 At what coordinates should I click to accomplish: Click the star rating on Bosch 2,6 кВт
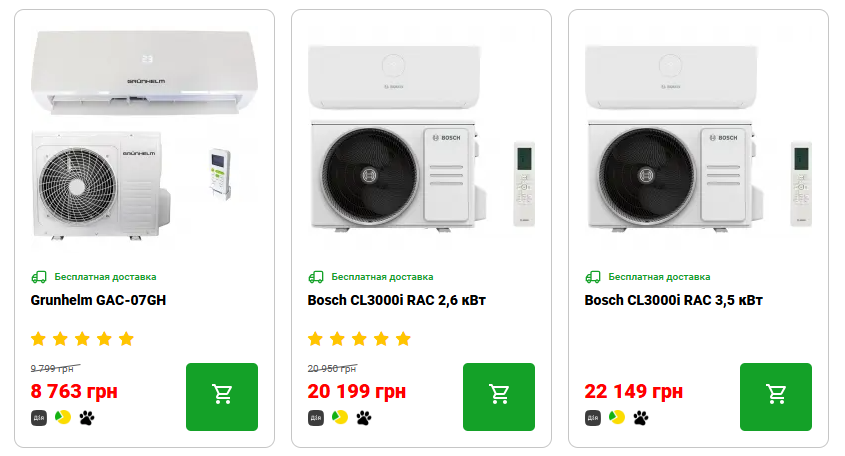(x=360, y=338)
